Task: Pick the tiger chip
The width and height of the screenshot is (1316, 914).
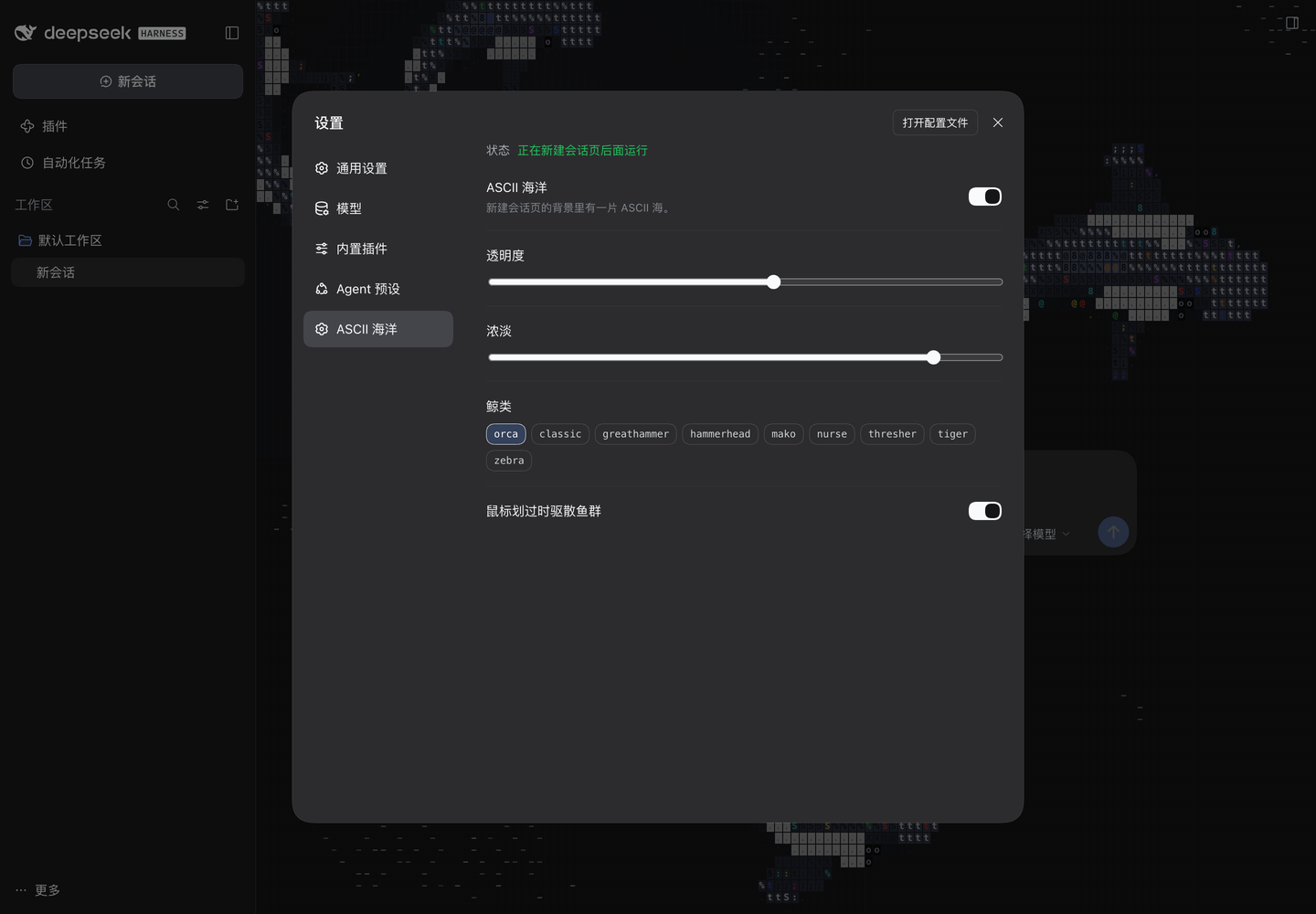Action: [952, 434]
